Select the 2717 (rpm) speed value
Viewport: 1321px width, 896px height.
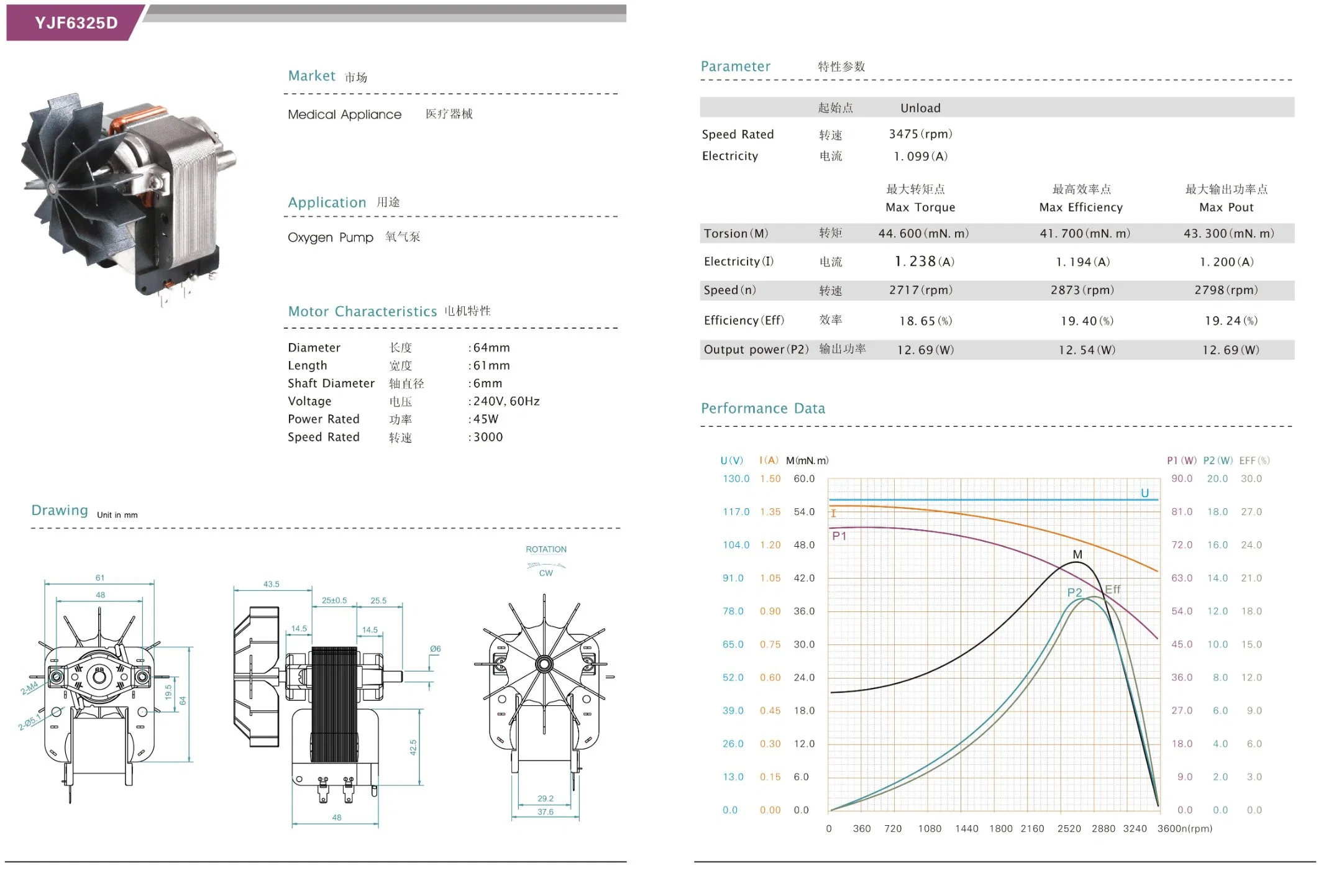920,290
